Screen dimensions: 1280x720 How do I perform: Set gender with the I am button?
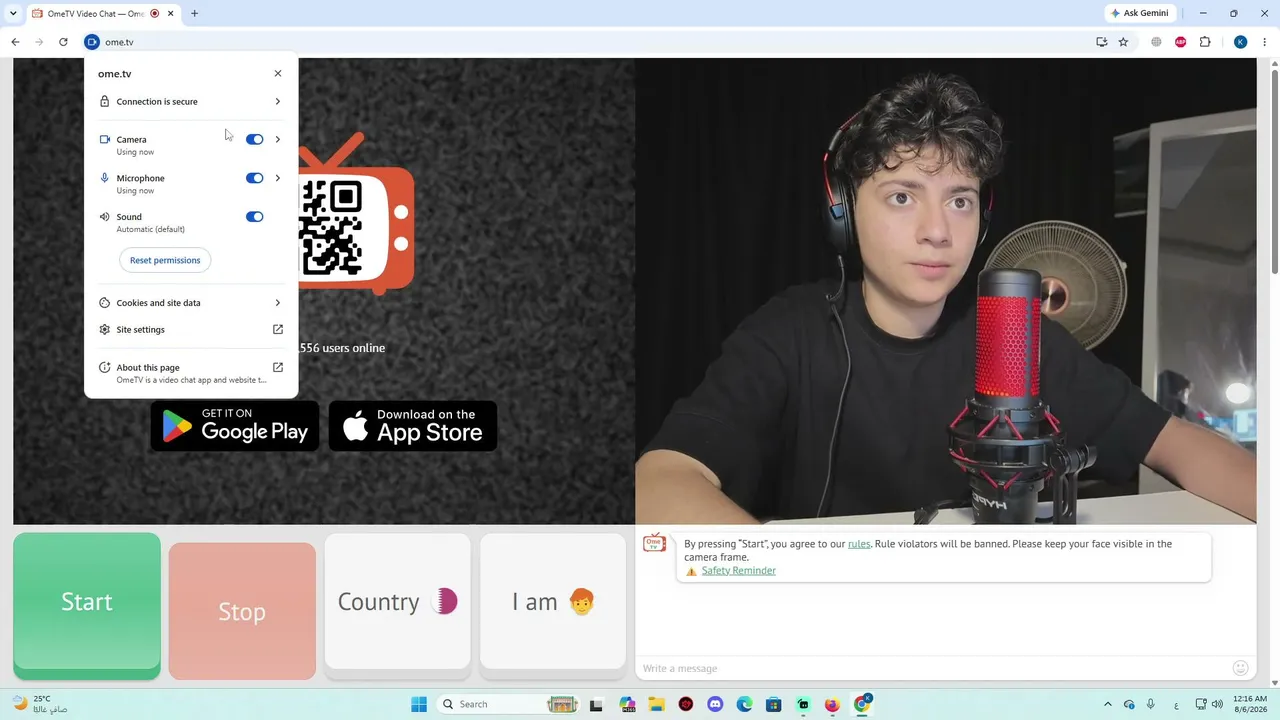coord(553,601)
